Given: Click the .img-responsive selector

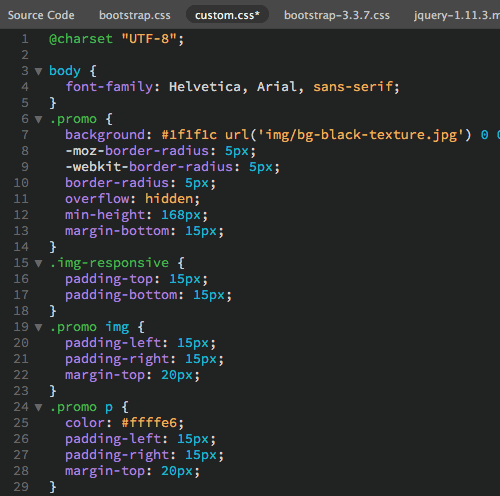Looking at the screenshot, I should point(109,263).
